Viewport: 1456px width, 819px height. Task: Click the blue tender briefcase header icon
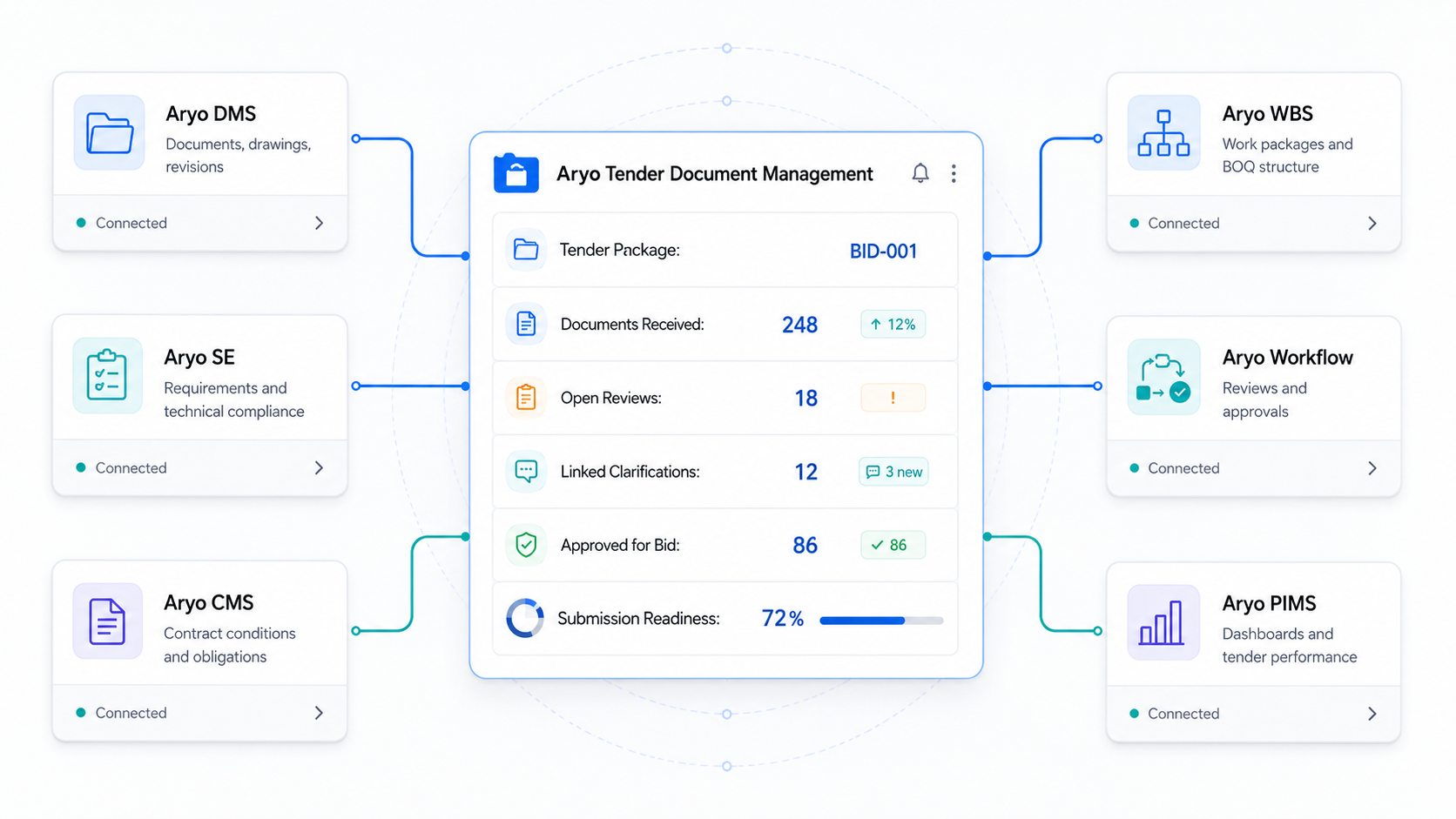click(x=516, y=172)
